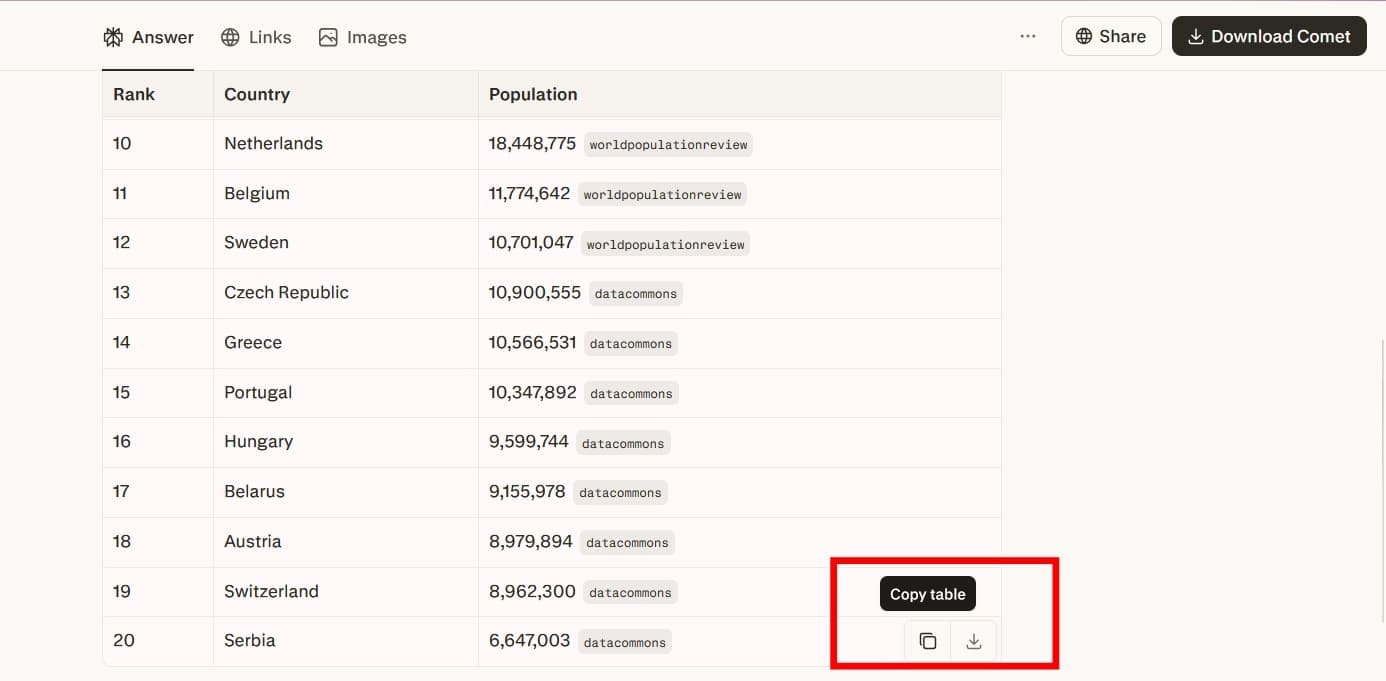Open the worldpopulationreview source for Belgium

tap(662, 194)
